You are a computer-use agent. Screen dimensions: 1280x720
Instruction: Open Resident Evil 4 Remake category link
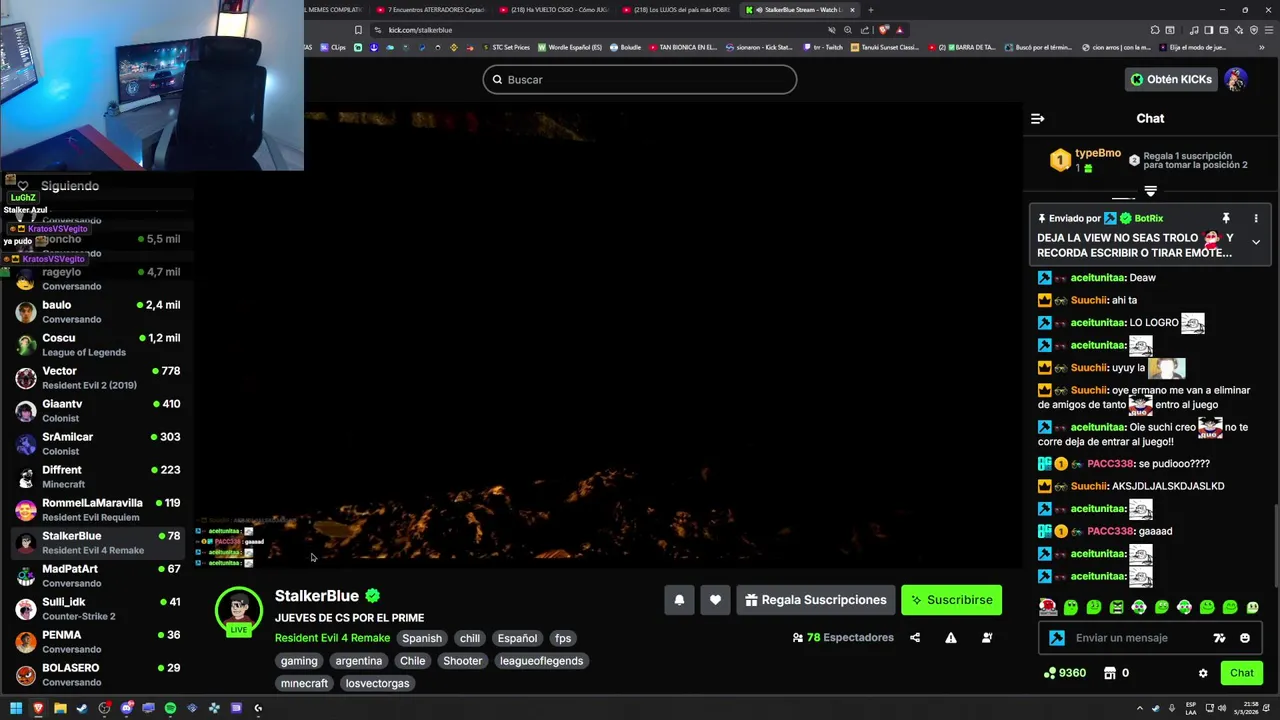tap(332, 638)
